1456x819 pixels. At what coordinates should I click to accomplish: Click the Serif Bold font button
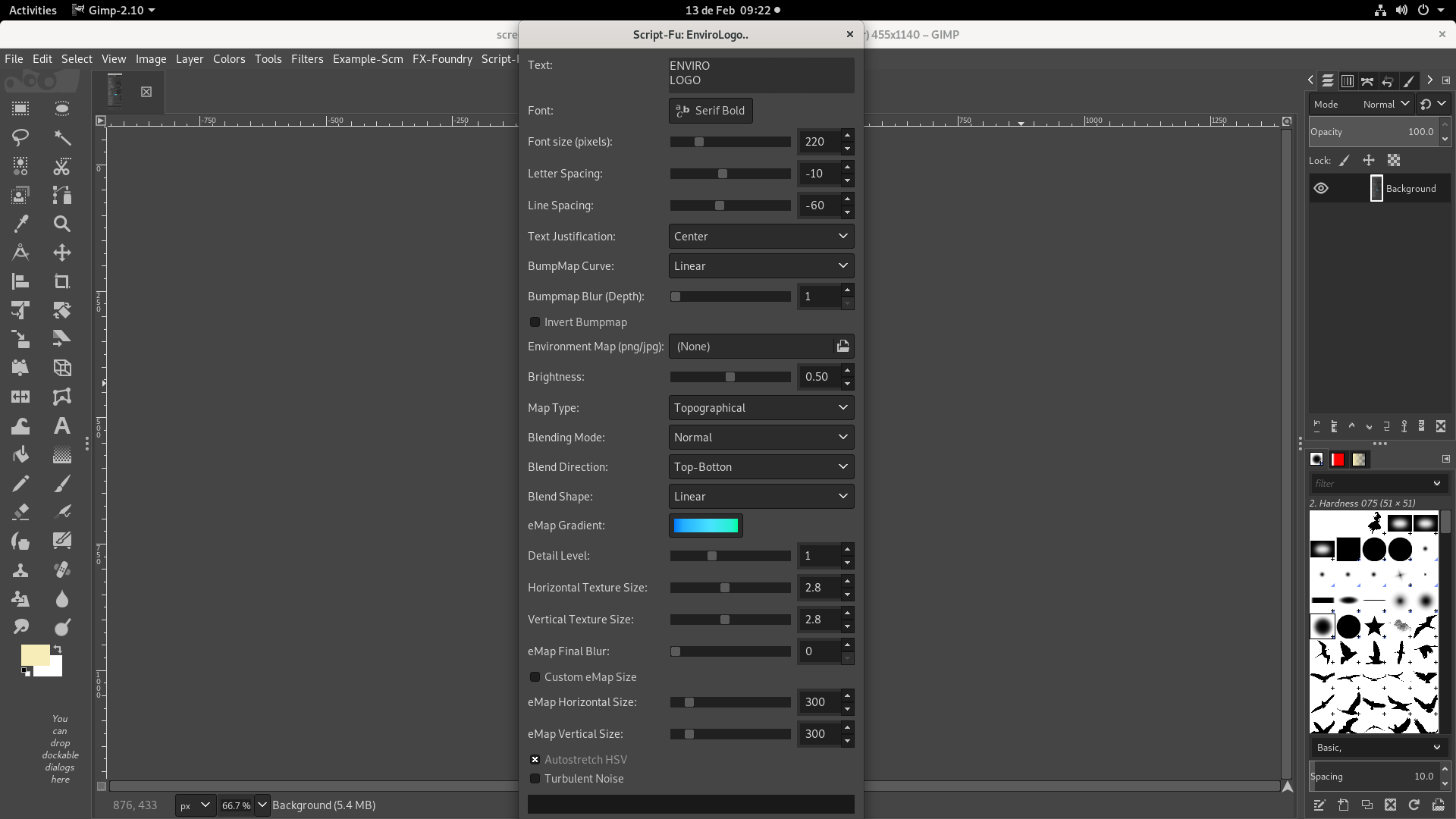[711, 111]
